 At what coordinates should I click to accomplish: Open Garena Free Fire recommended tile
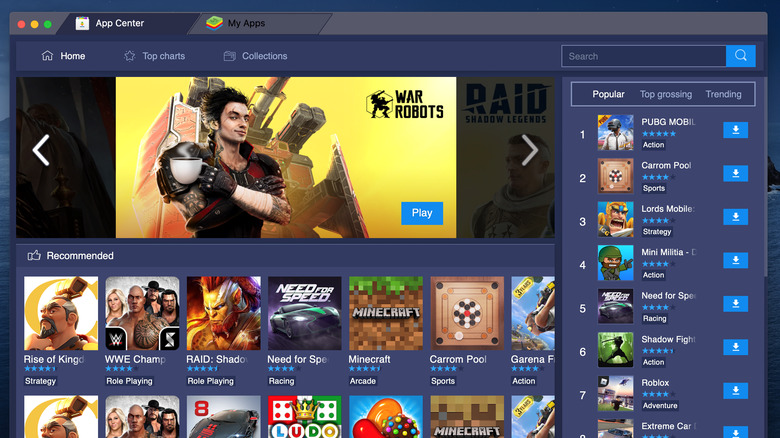click(533, 314)
